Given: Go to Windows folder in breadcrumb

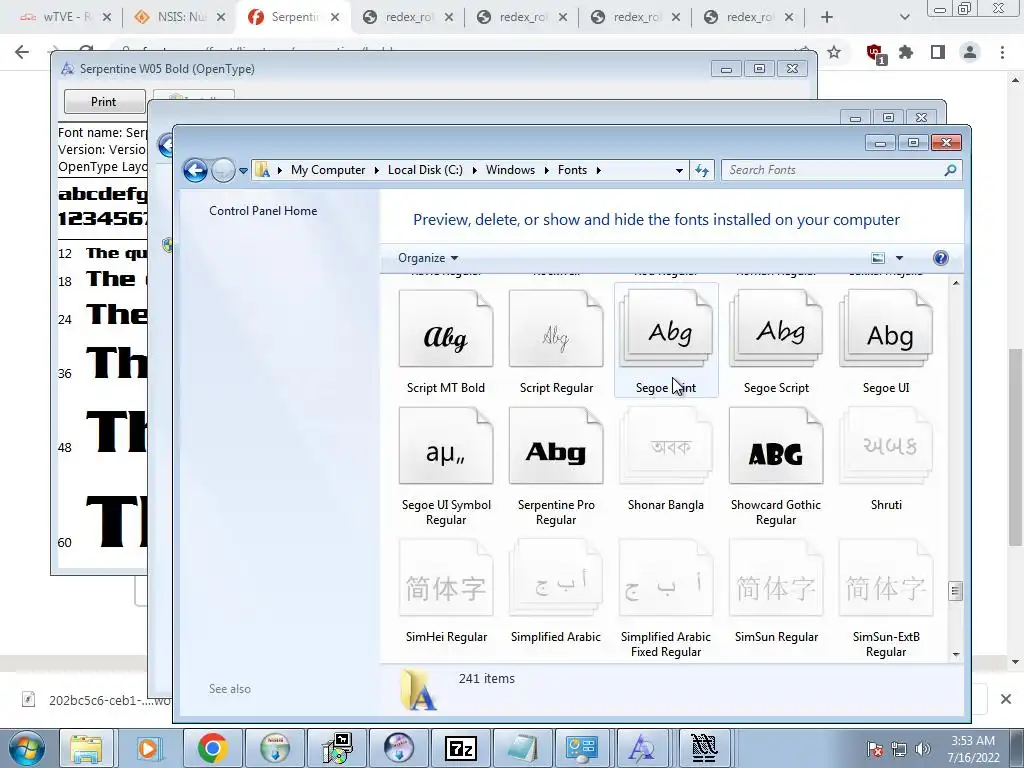Looking at the screenshot, I should coord(510,170).
